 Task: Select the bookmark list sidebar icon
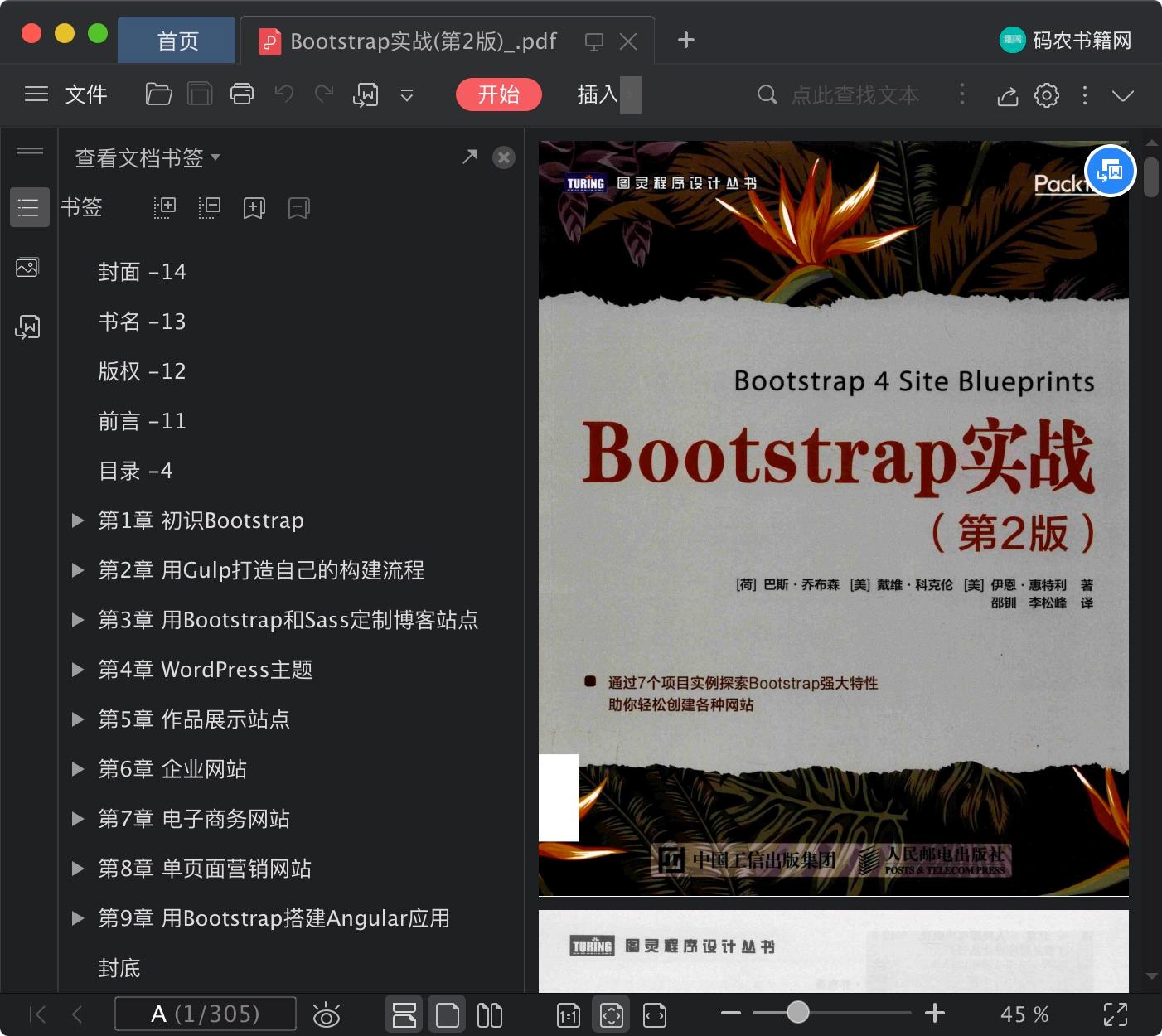29,207
